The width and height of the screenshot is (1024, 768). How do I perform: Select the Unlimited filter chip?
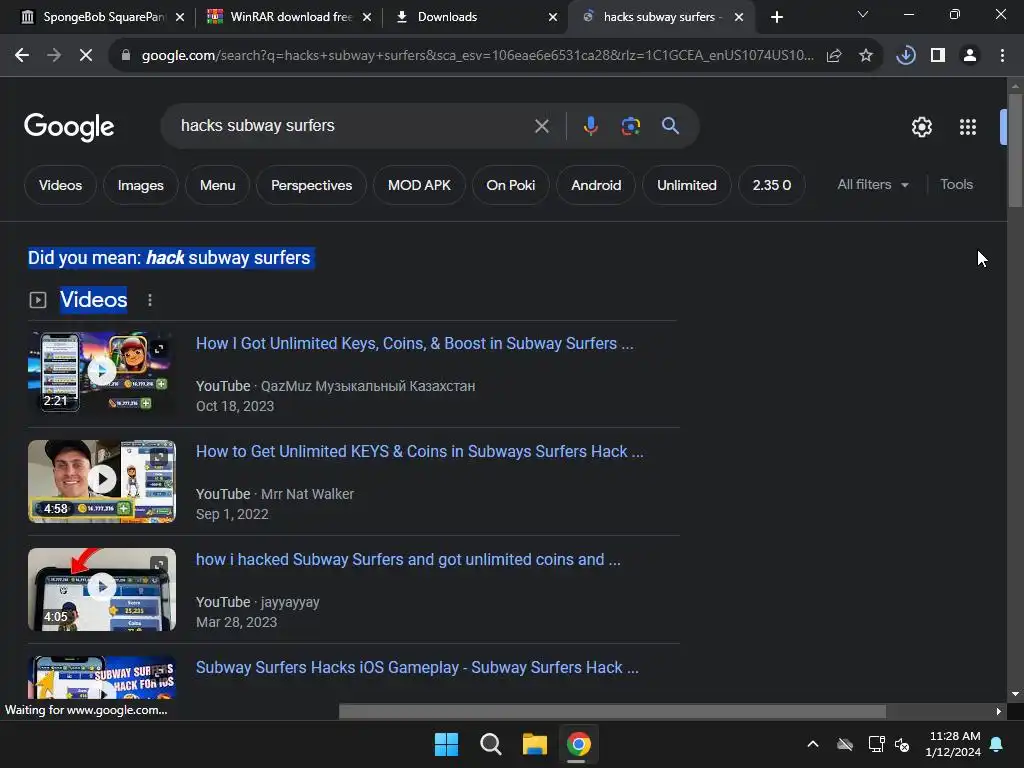[x=687, y=185]
